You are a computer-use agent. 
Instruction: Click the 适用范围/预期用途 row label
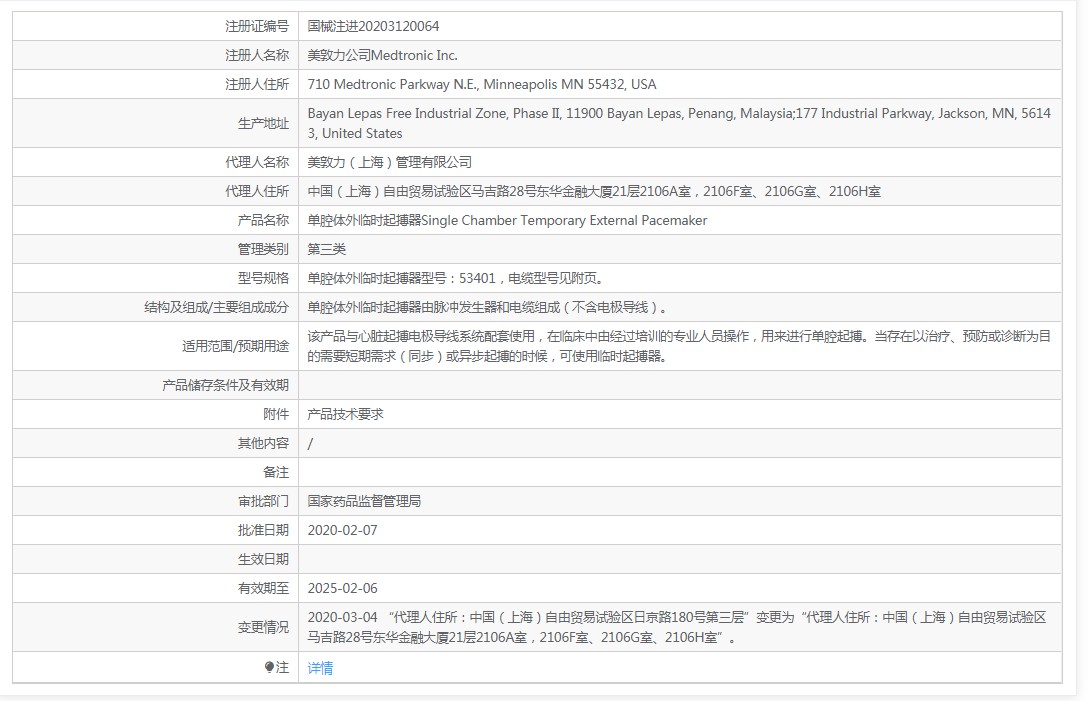[235, 346]
